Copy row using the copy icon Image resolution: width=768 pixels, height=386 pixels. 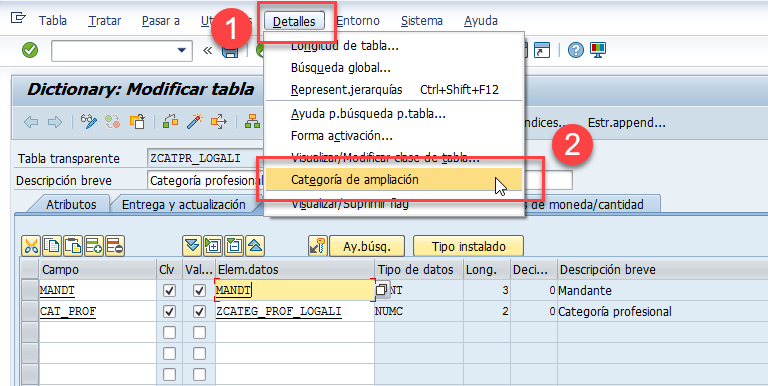pyautogui.click(x=52, y=246)
